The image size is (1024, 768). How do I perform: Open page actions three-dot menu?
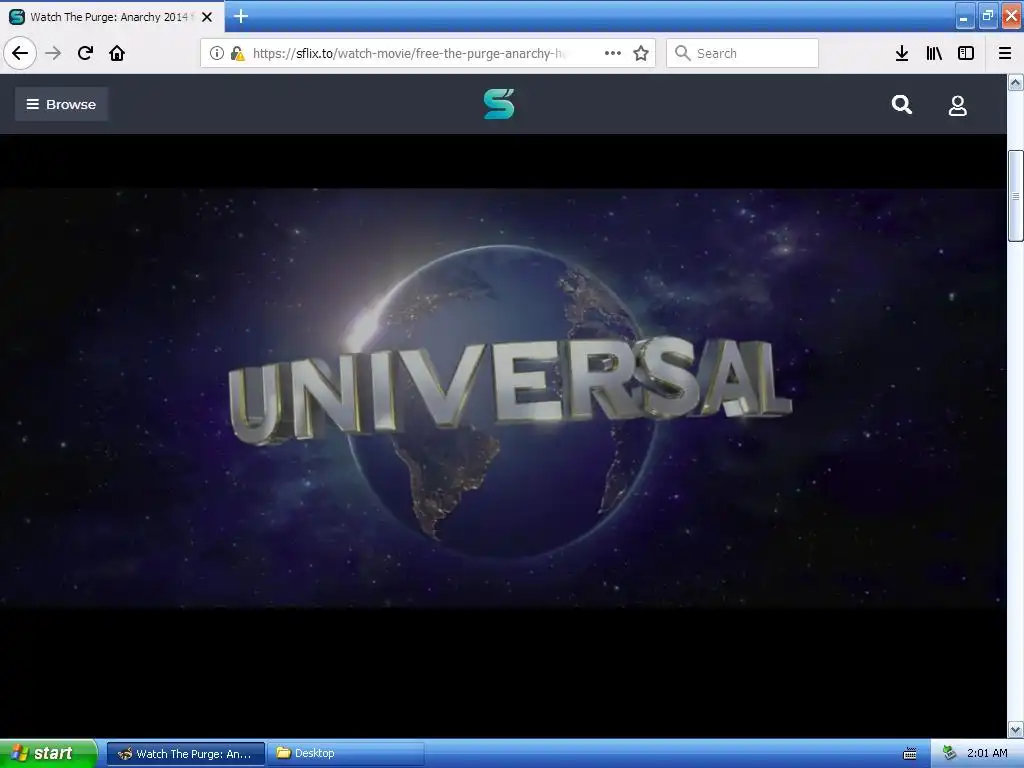pyautogui.click(x=613, y=53)
